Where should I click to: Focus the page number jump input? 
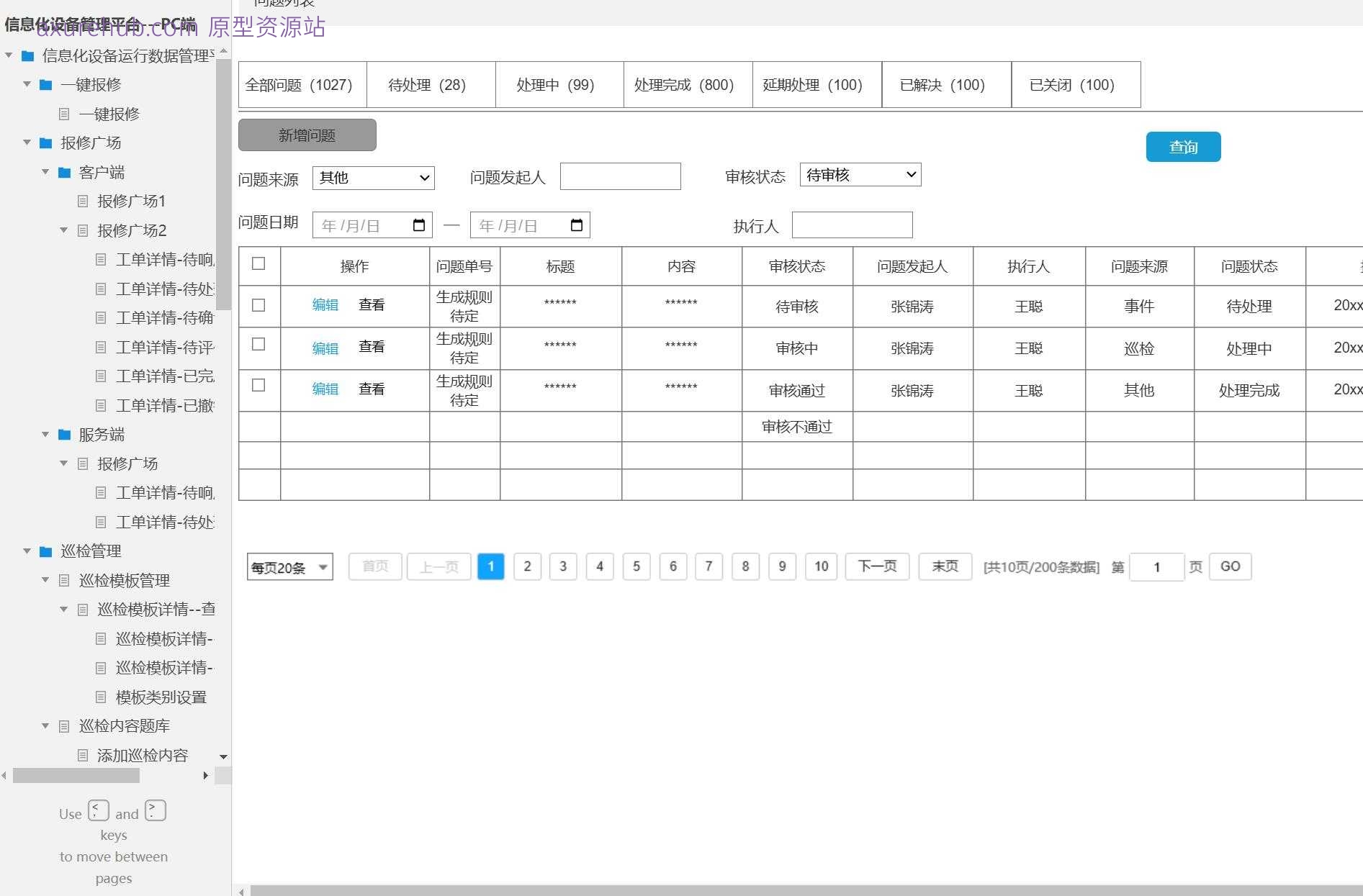point(1157,567)
